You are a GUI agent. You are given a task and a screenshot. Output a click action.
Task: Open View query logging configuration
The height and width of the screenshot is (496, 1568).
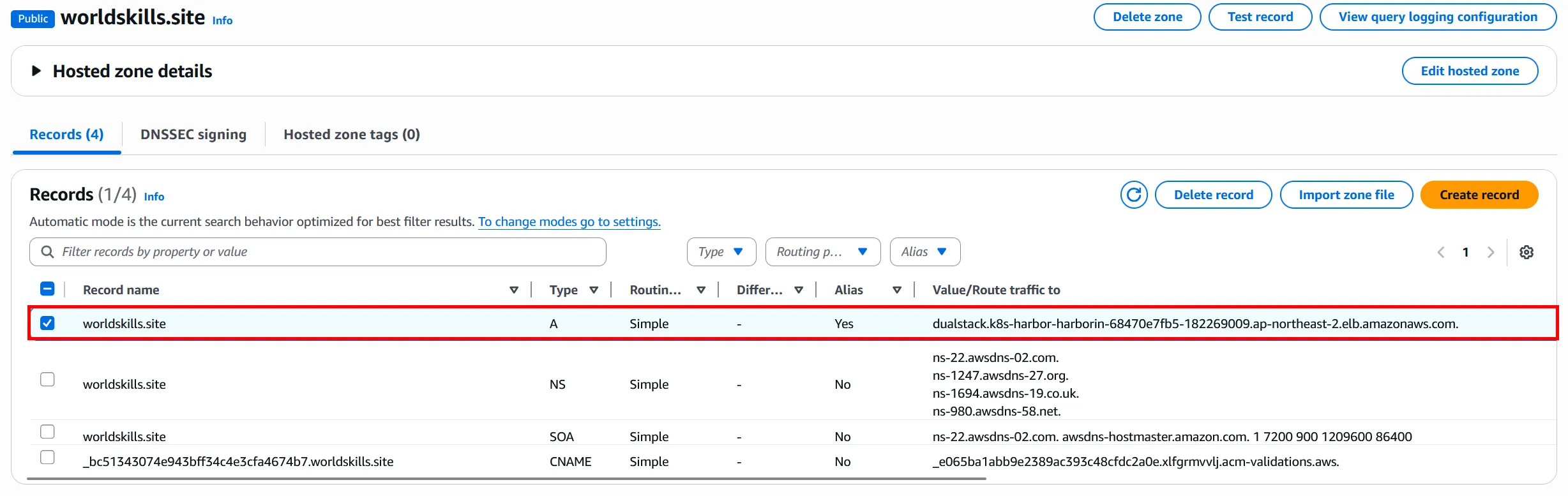(1438, 17)
